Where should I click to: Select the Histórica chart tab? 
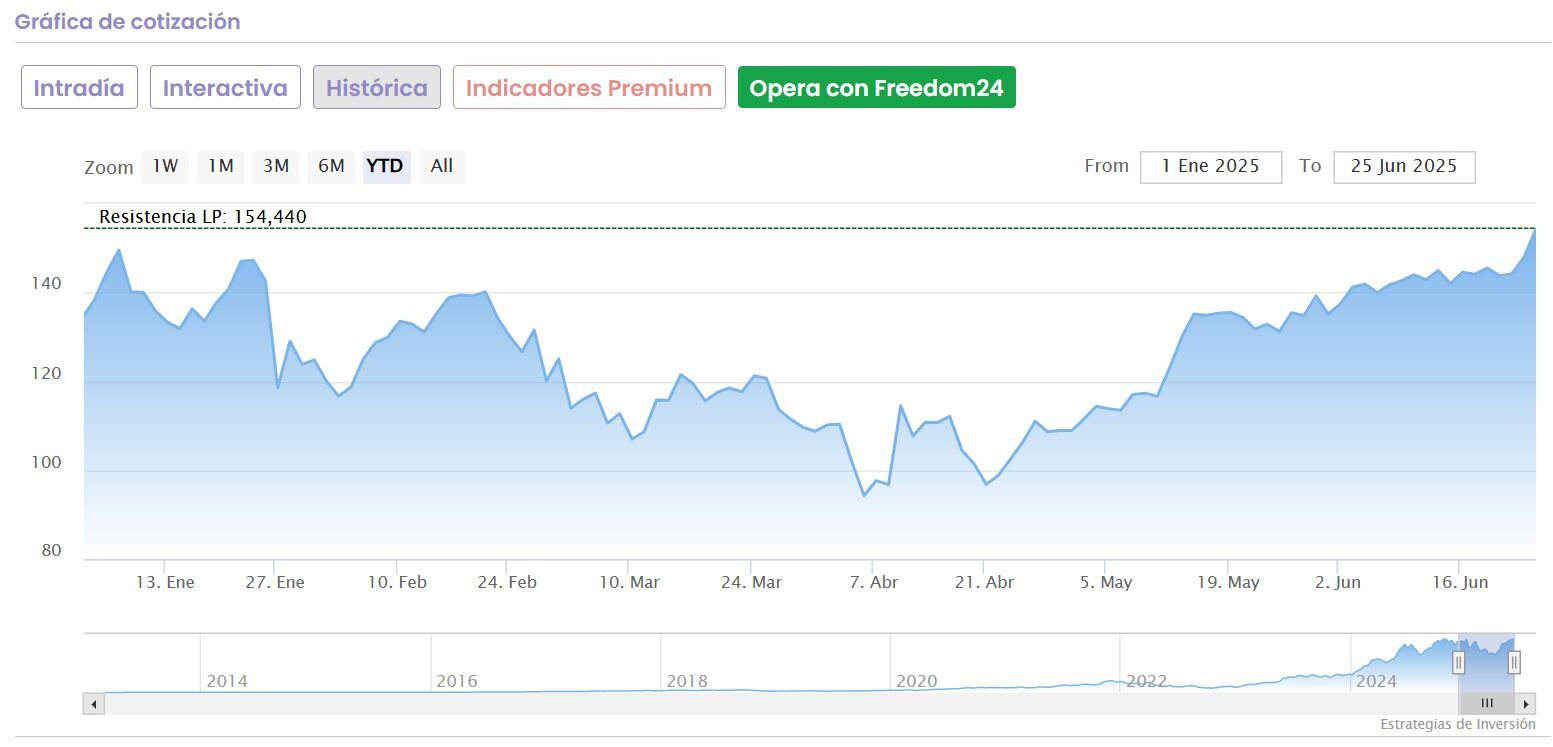tap(377, 88)
